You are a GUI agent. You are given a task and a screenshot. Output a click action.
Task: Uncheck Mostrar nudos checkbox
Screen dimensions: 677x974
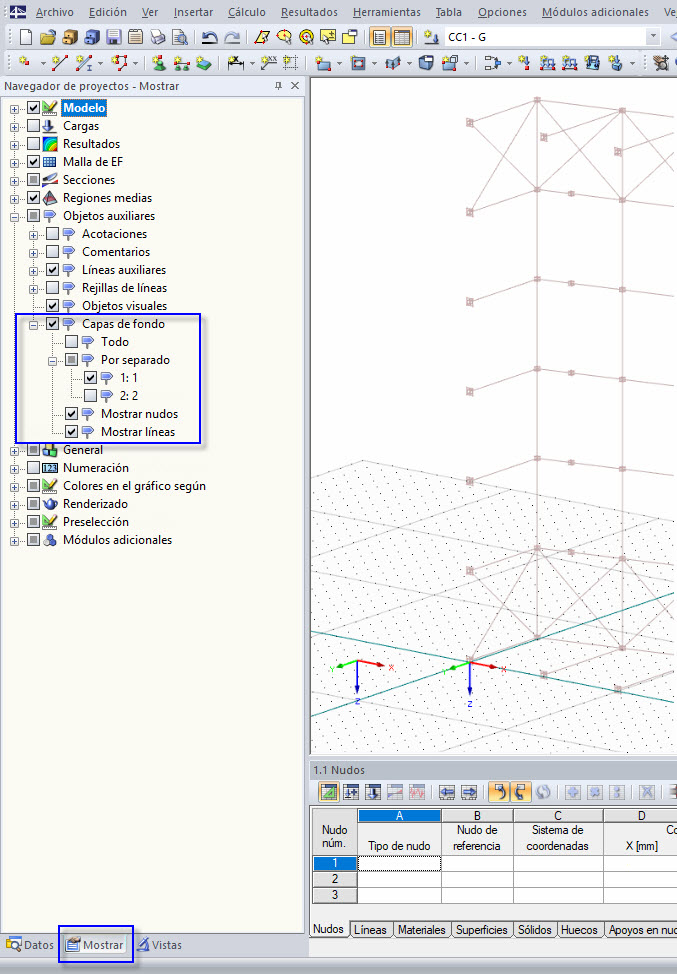[72, 414]
